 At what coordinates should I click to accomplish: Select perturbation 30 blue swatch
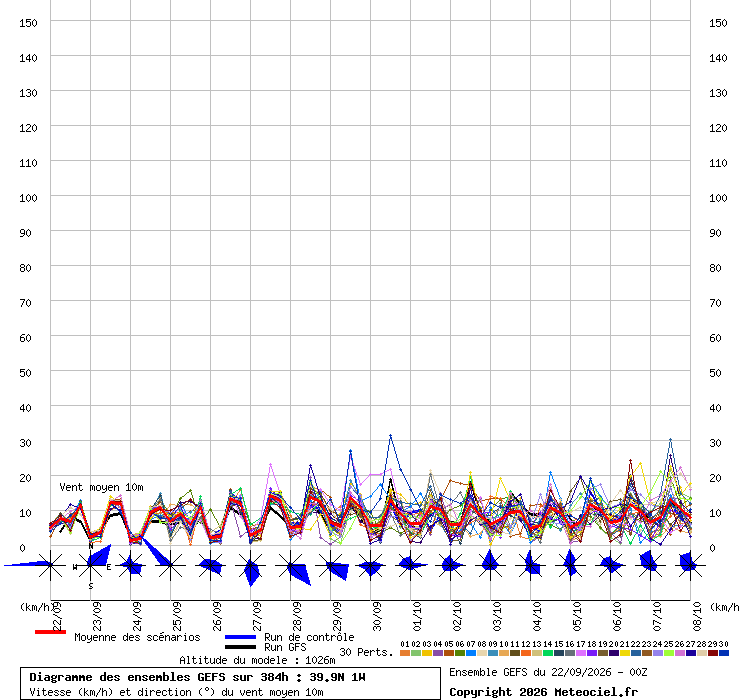(x=724, y=653)
